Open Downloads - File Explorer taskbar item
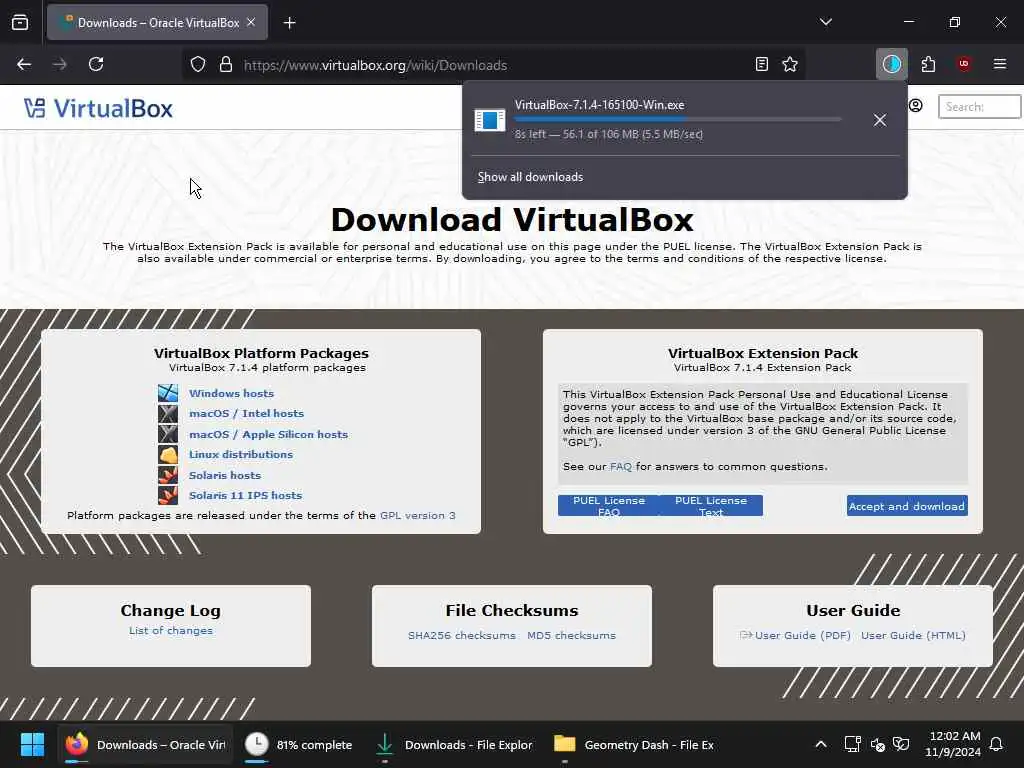This screenshot has width=1024, height=768. coord(455,744)
